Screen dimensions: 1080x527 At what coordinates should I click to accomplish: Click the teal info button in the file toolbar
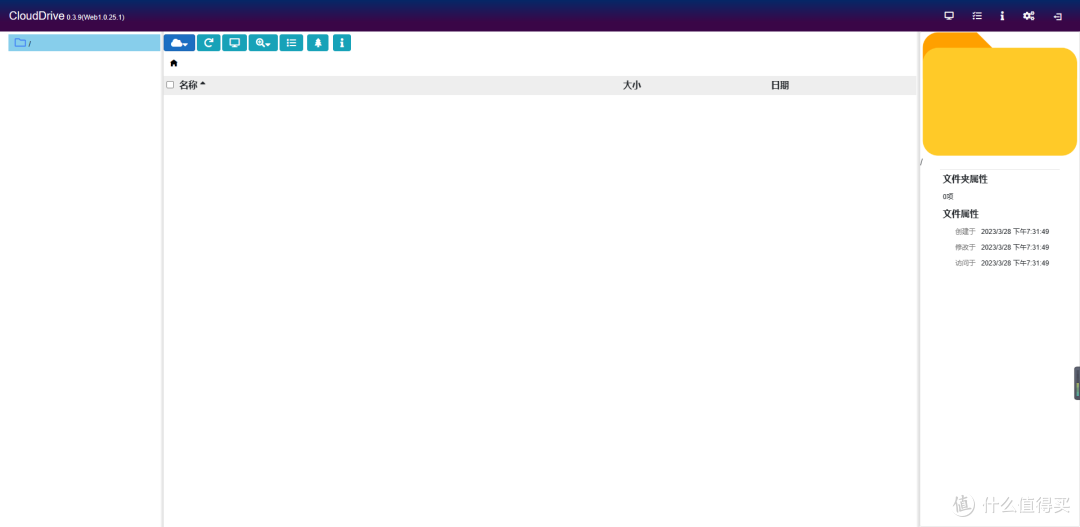point(342,43)
